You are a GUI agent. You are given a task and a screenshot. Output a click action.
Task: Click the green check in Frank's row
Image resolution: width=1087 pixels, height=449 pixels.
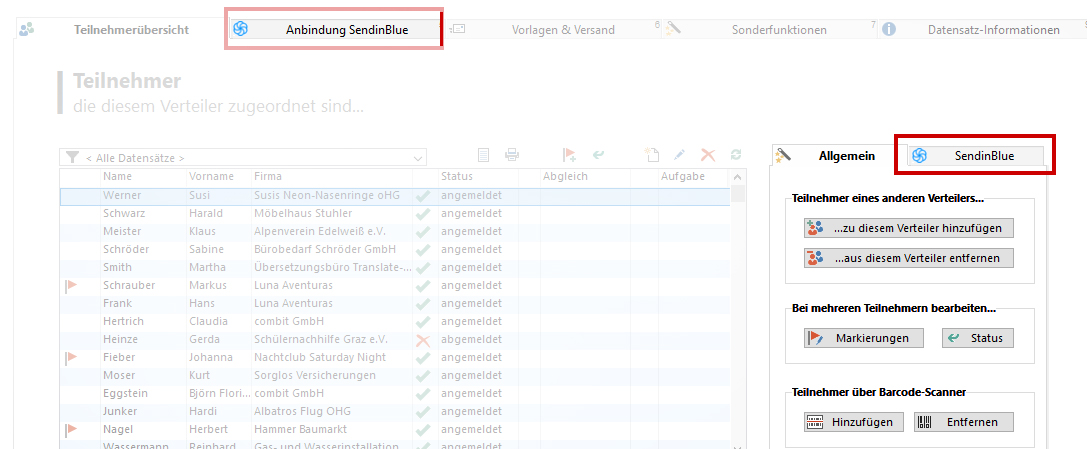423,304
